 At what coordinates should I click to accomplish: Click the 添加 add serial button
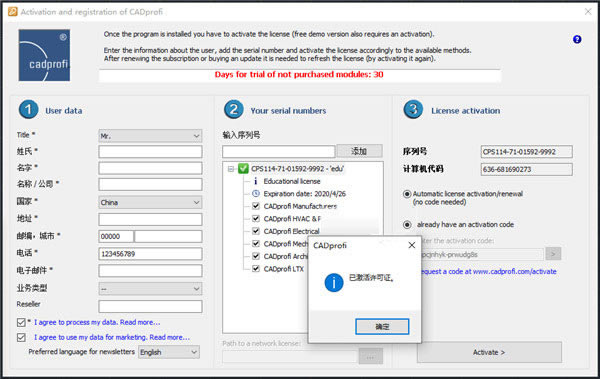click(359, 151)
